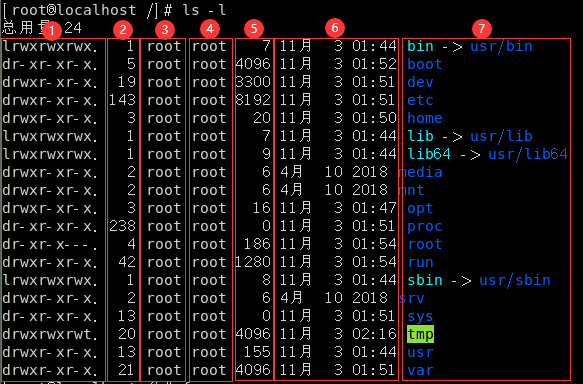Select the "lib" symlink name pointing to usr/lib
Screen dimensions: 583x384
coord(421,136)
